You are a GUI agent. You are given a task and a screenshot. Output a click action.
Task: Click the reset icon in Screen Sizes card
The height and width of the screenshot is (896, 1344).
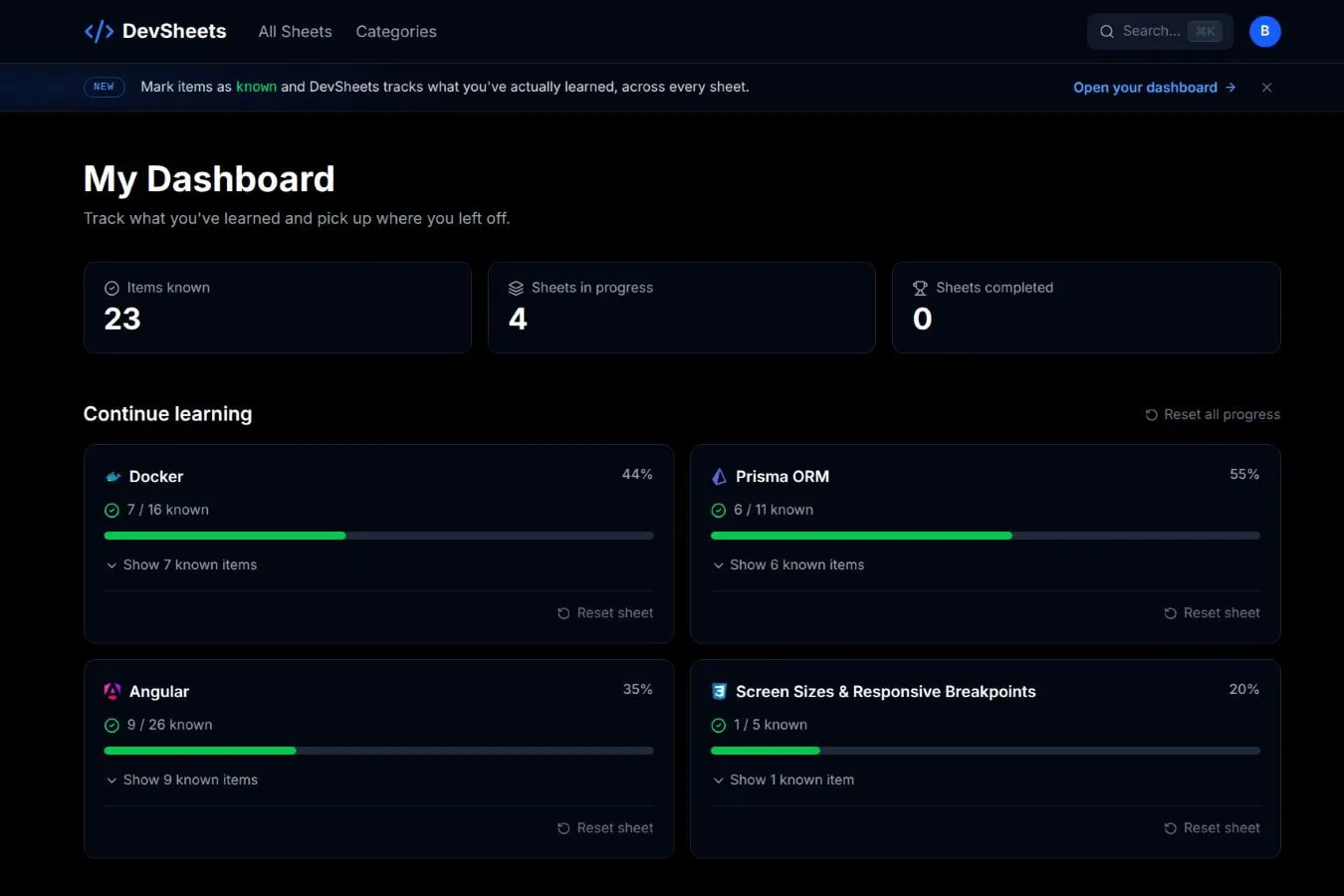pyautogui.click(x=1170, y=828)
